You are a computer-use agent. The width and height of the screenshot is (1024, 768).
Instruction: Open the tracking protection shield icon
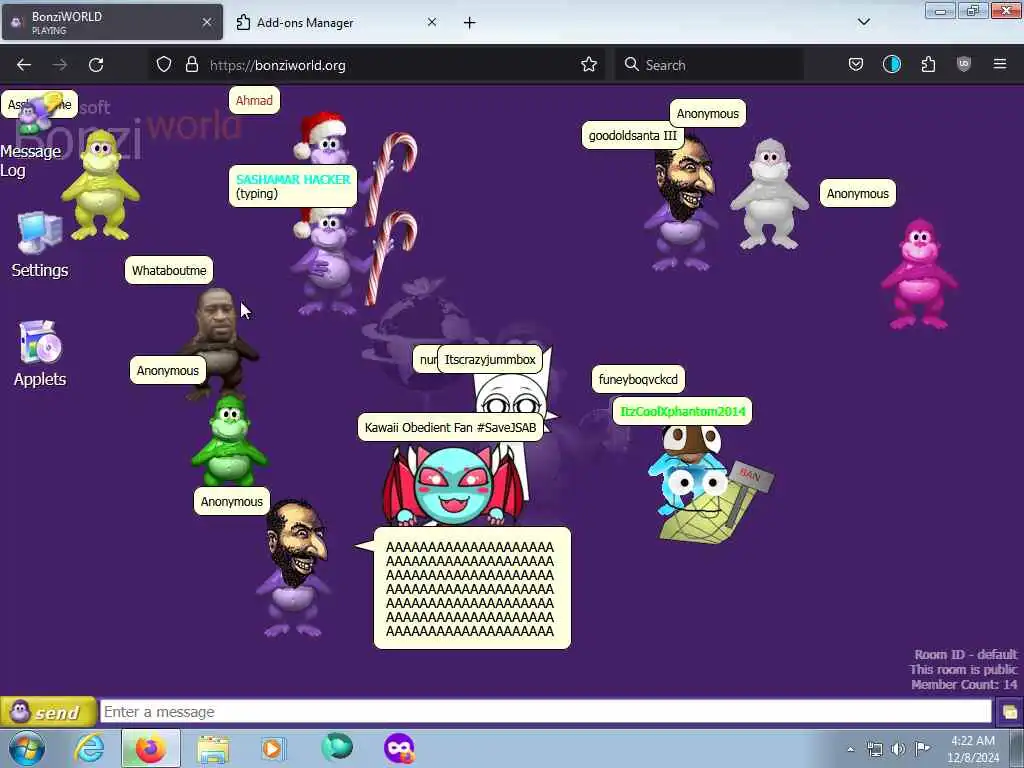click(164, 64)
